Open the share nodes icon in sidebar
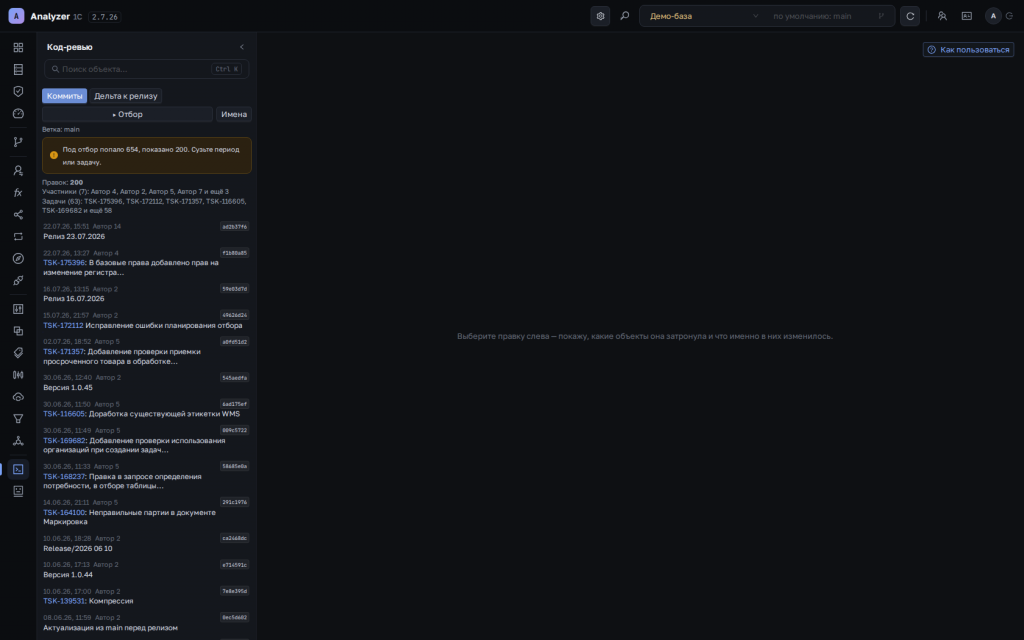 [18, 215]
